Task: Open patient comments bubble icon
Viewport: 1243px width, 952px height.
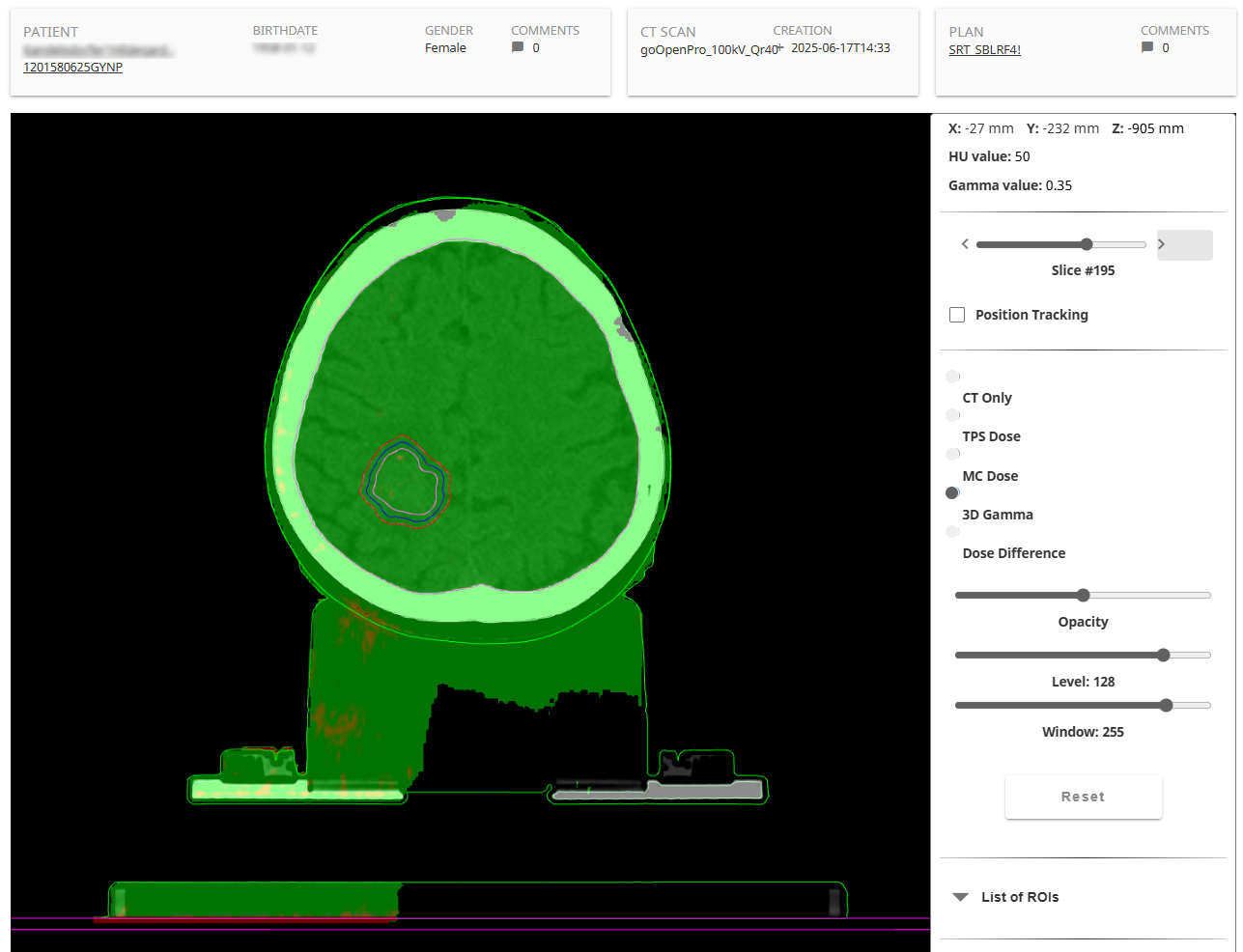Action: (x=518, y=47)
